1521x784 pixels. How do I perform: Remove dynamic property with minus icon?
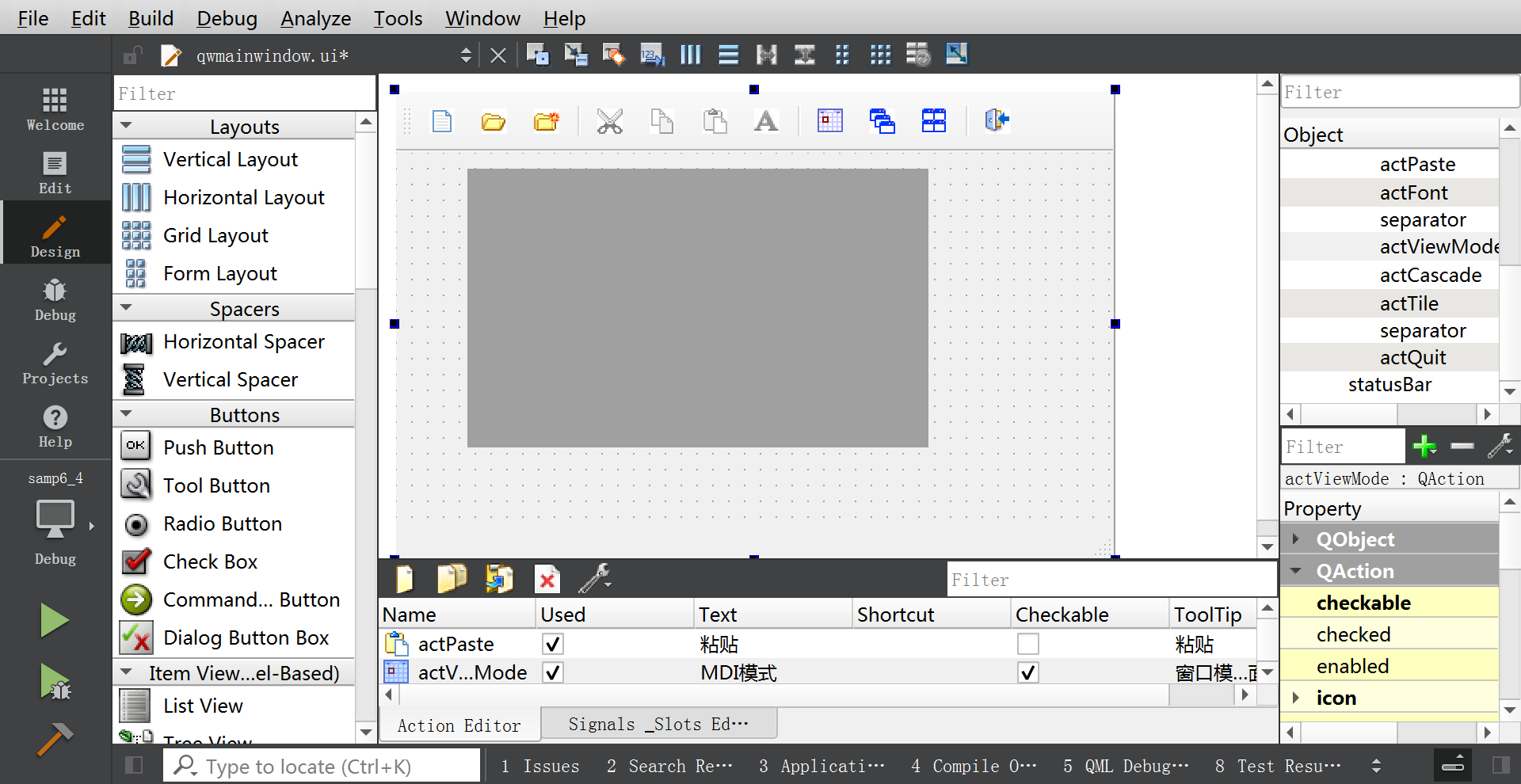click(x=1462, y=446)
